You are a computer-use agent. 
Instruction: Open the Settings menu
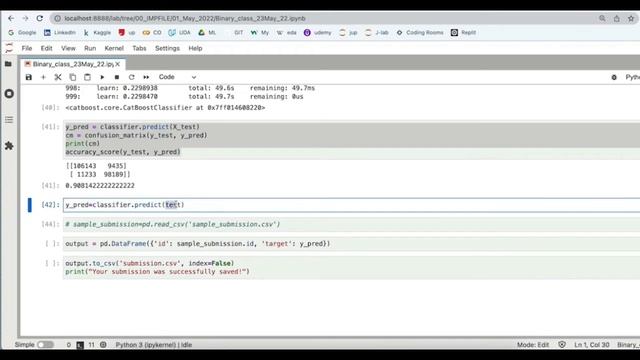tap(167, 48)
